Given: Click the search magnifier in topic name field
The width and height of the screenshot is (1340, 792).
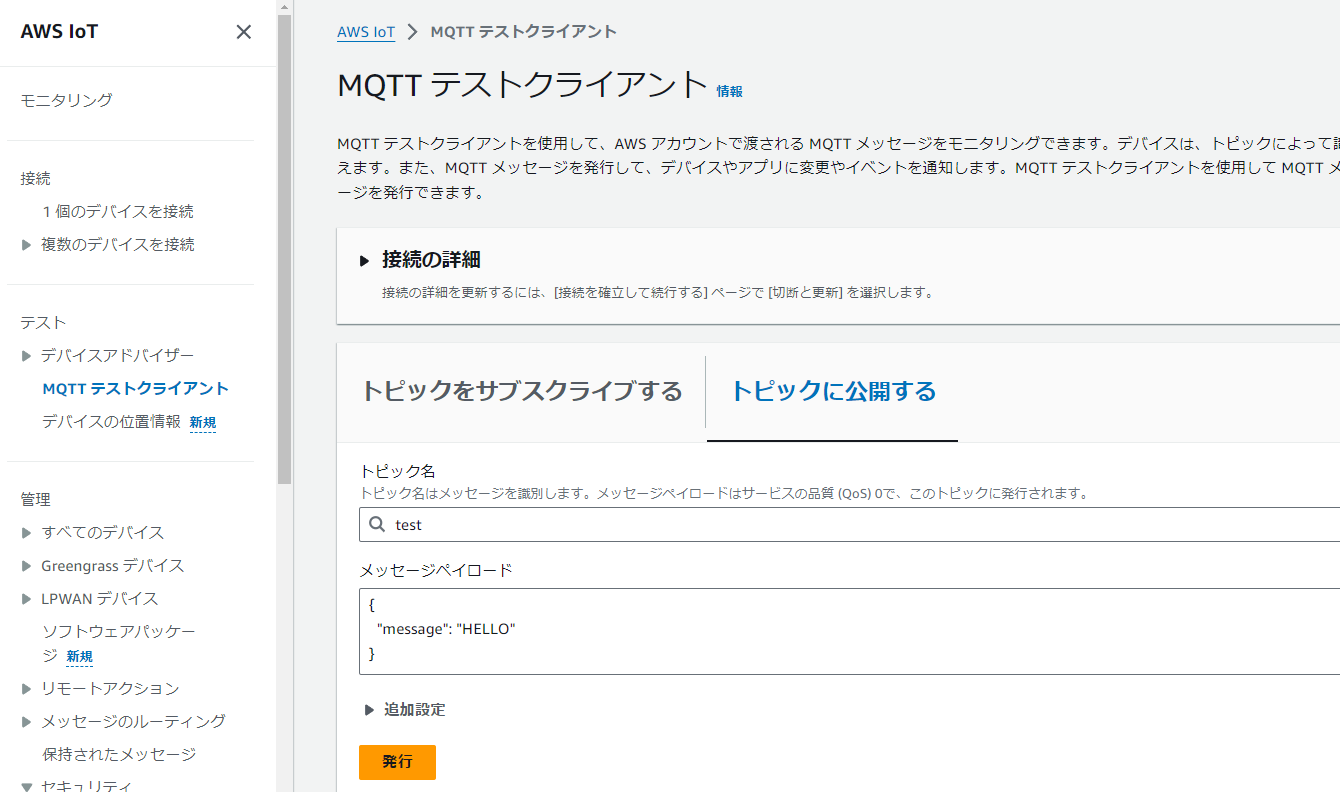Looking at the screenshot, I should 377,524.
